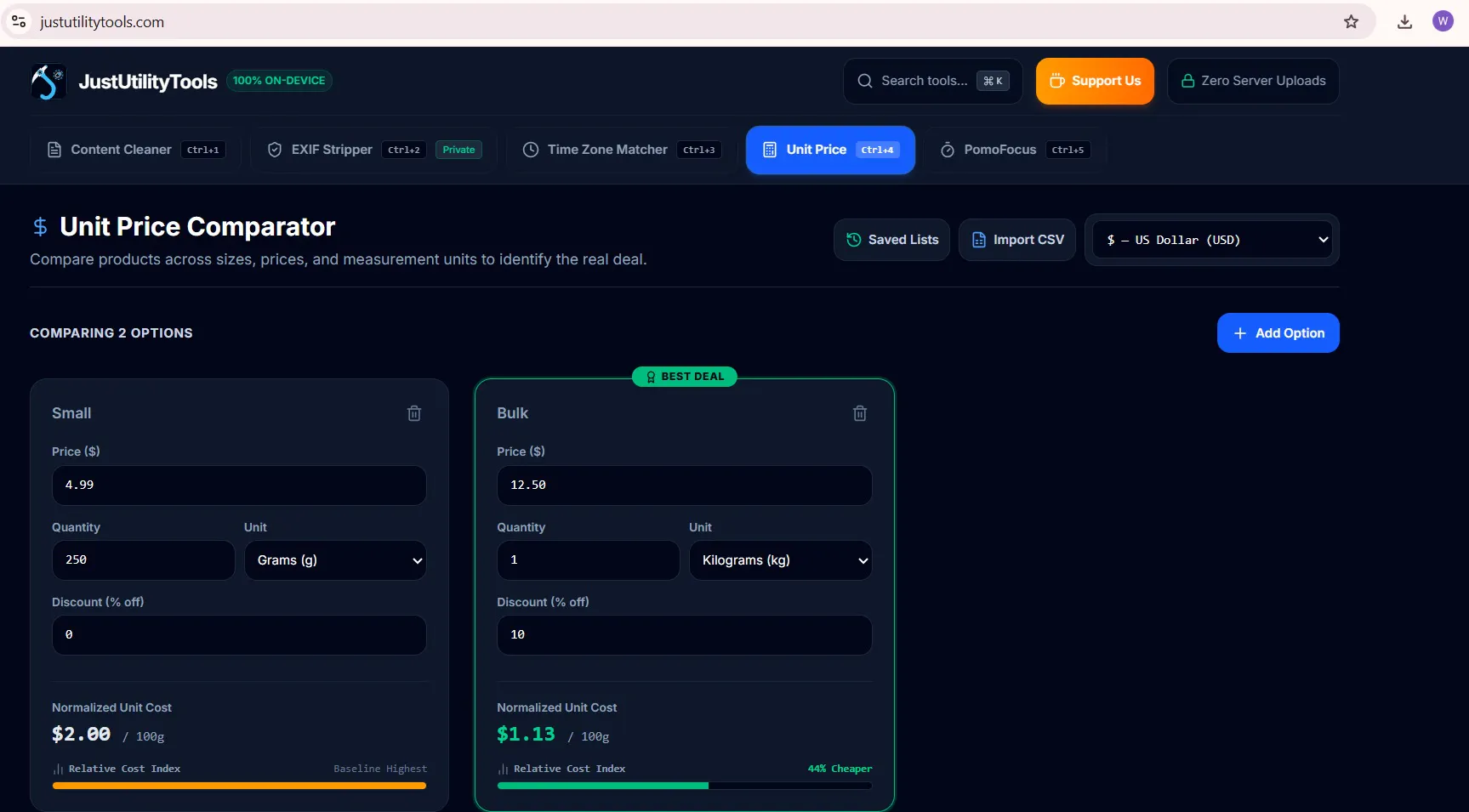Click the 100% ON-DEVICE badge
This screenshot has height=812, width=1469.
point(279,81)
